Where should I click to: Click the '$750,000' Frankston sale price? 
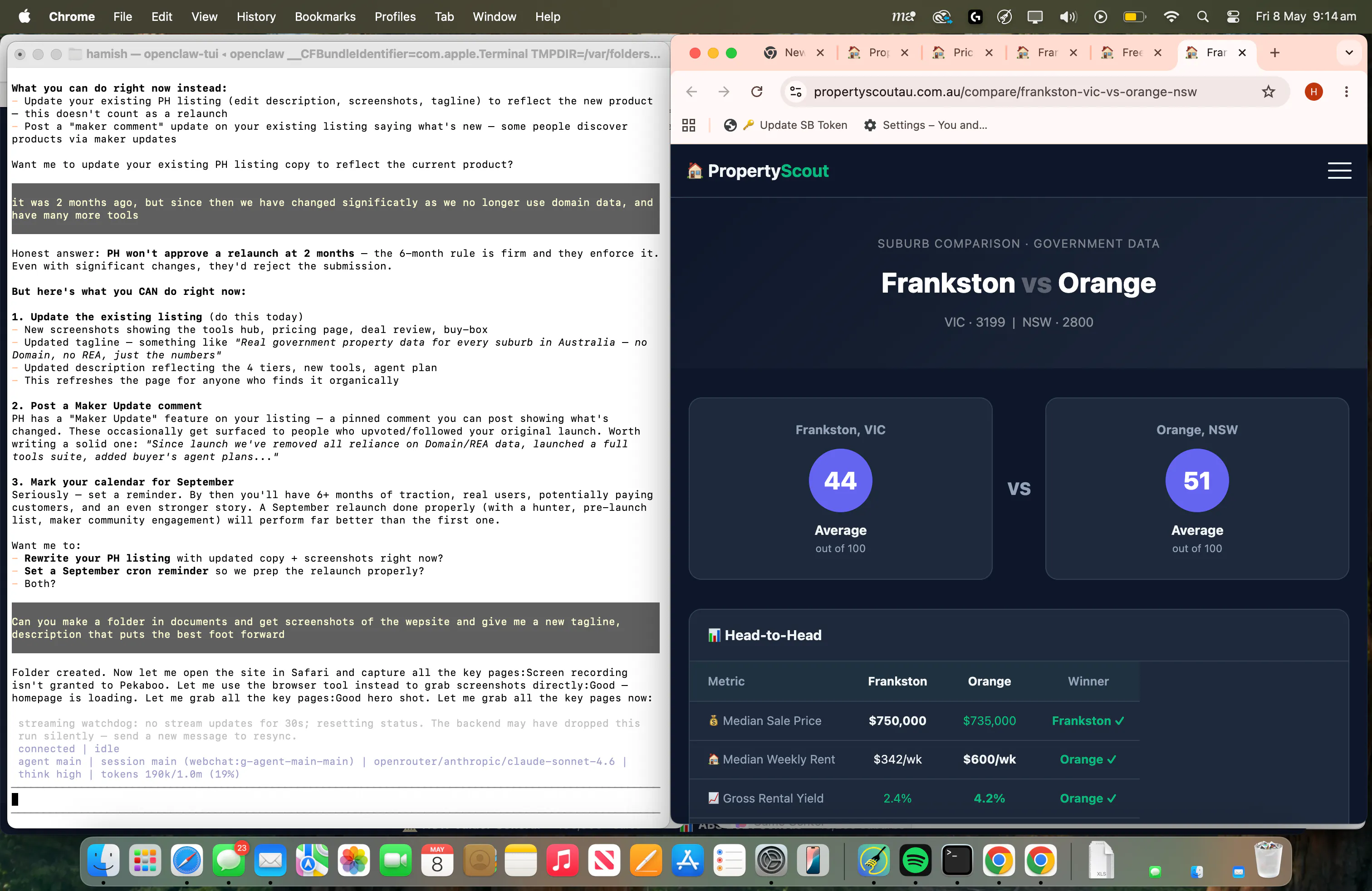pyautogui.click(x=897, y=720)
